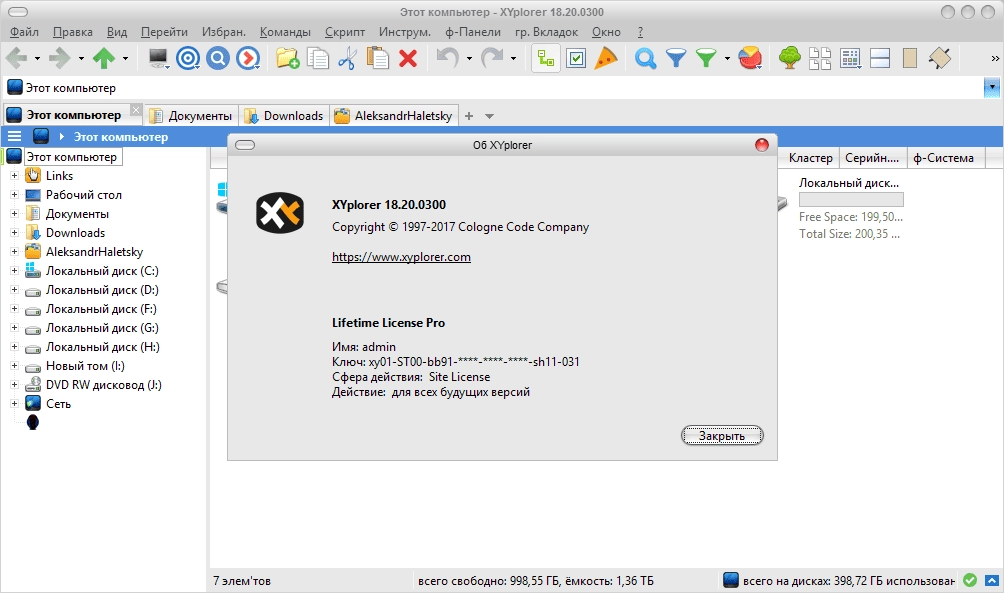Open the address bar dropdown
The height and width of the screenshot is (593, 1004).
coord(992,87)
